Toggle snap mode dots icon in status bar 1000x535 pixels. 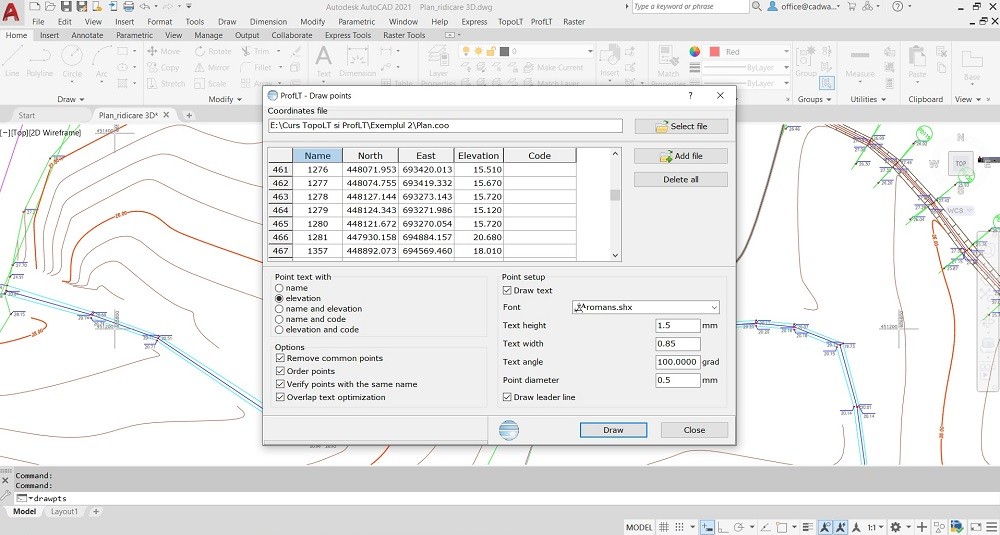680,527
